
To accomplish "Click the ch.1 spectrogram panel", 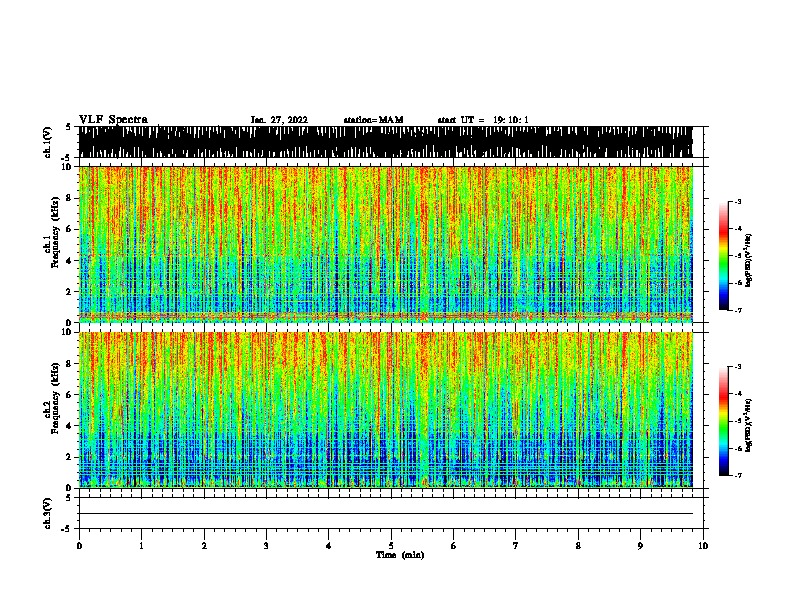I will click(x=385, y=244).
